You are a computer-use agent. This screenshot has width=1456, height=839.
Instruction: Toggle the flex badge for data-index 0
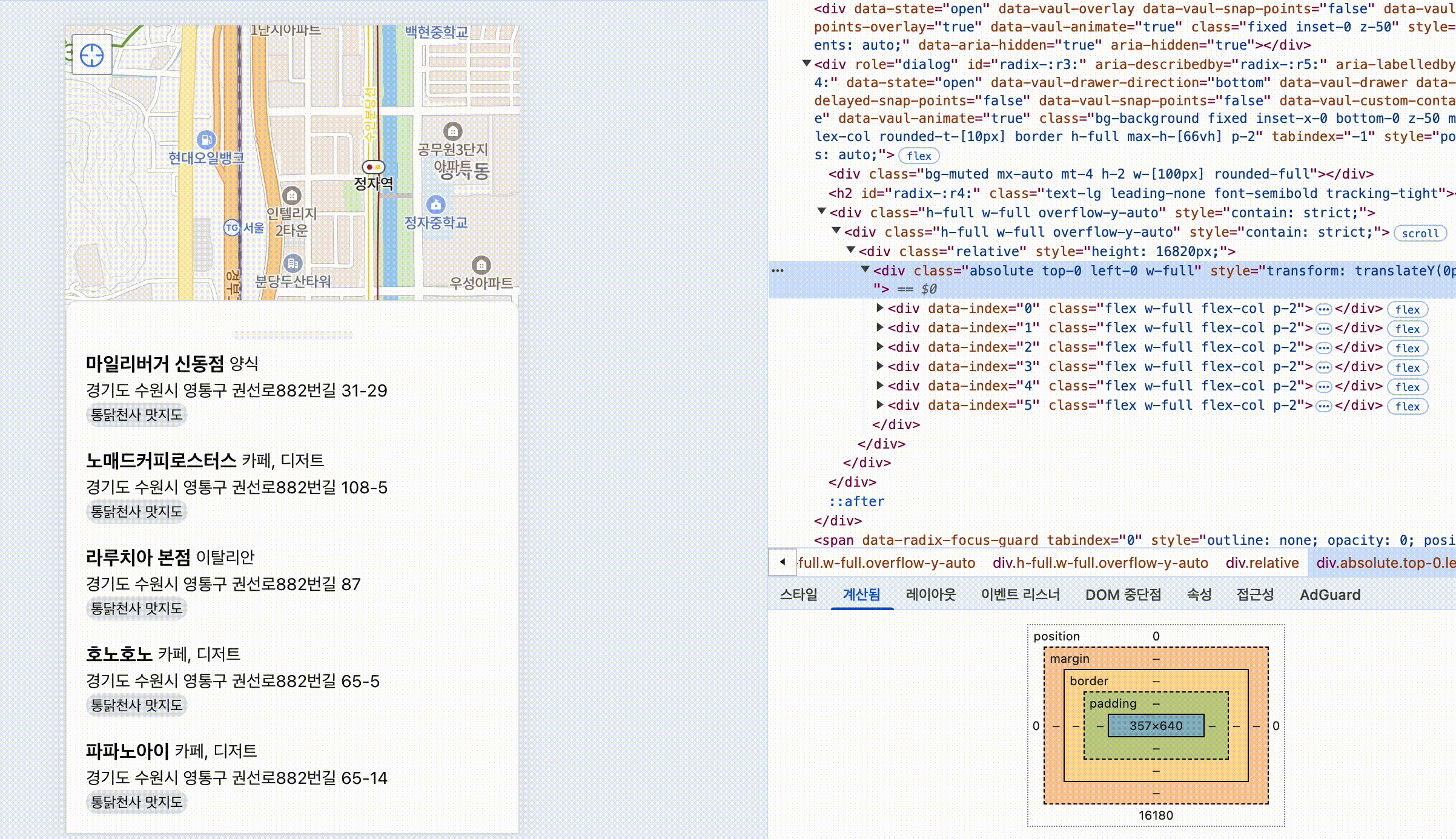1407,310
